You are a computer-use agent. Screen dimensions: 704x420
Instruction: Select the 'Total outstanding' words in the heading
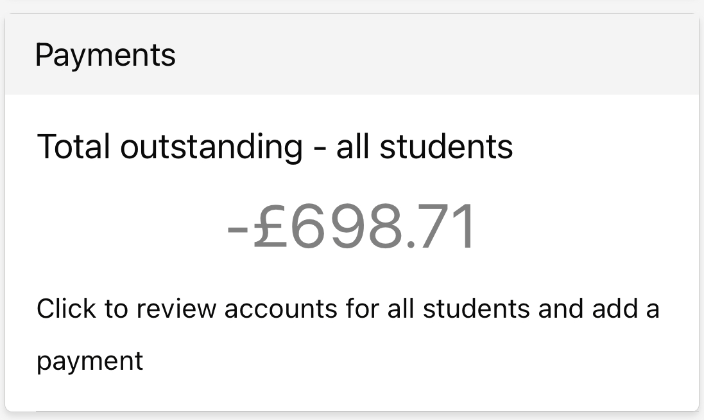coord(169,148)
